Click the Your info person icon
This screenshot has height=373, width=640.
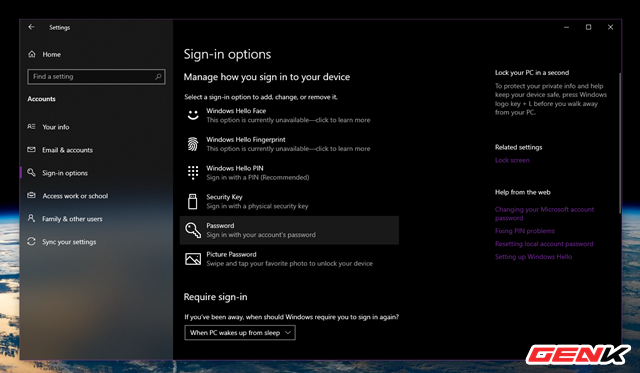point(31,127)
